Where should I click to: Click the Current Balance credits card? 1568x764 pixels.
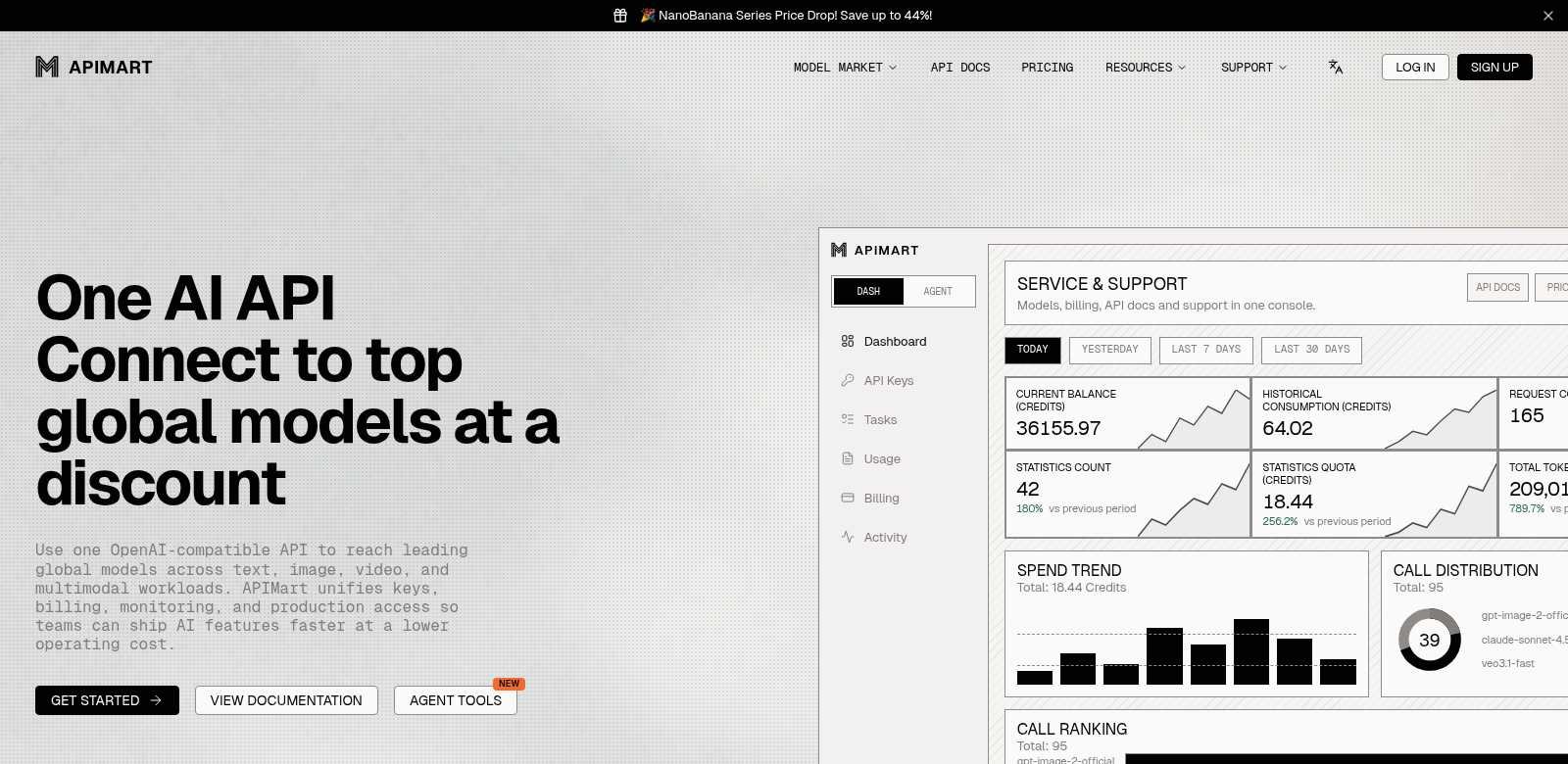pos(1128,413)
